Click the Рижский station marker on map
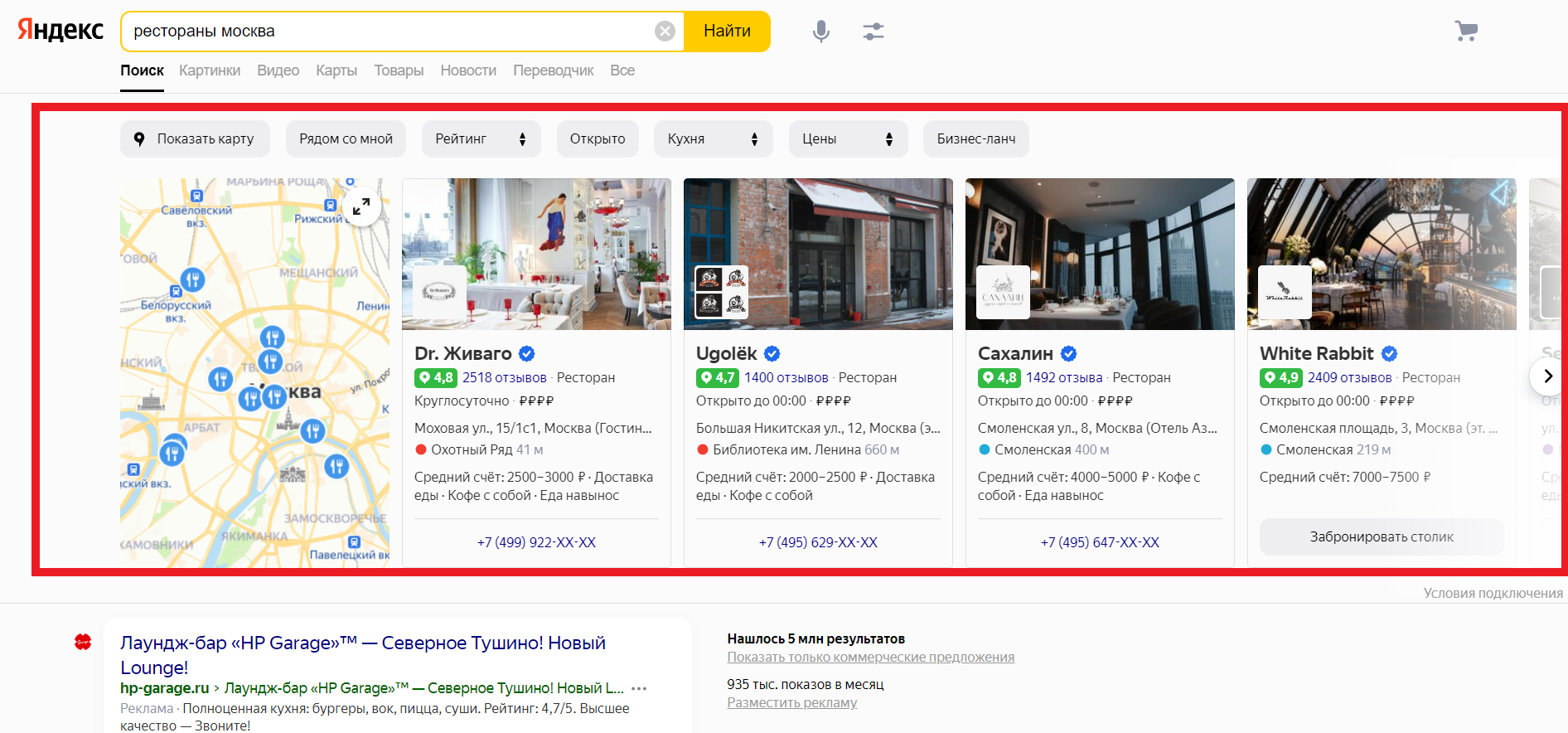This screenshot has height=733, width=1568. (x=330, y=205)
